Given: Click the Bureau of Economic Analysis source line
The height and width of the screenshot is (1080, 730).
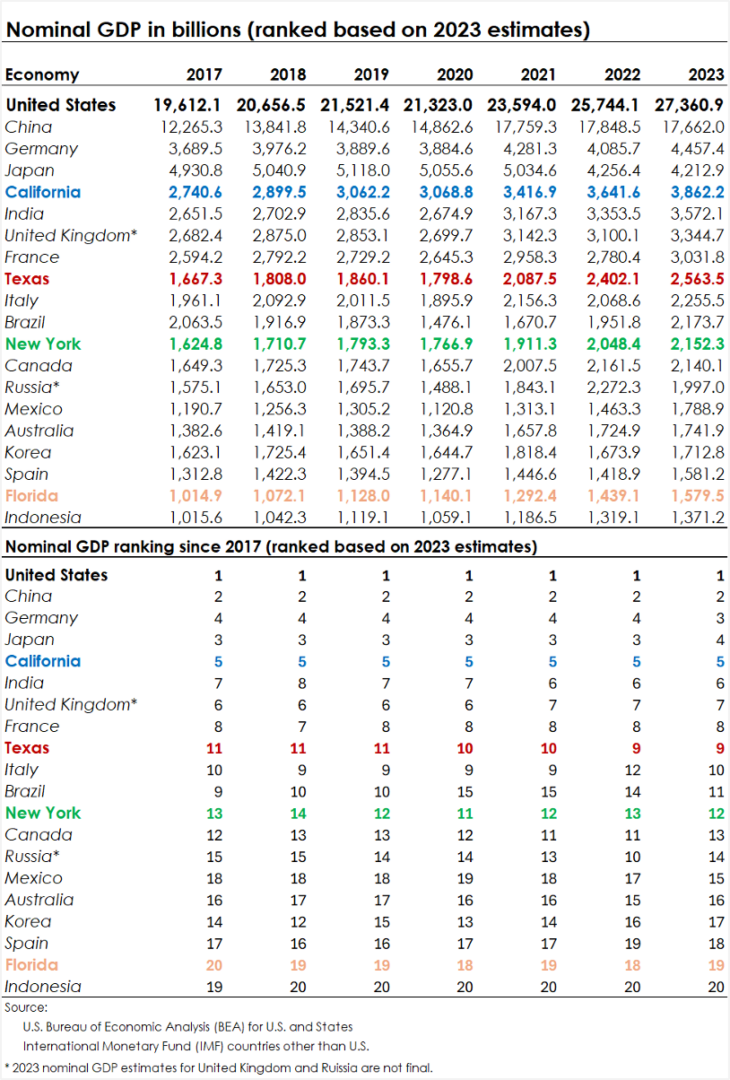Looking at the screenshot, I should click(187, 1026).
